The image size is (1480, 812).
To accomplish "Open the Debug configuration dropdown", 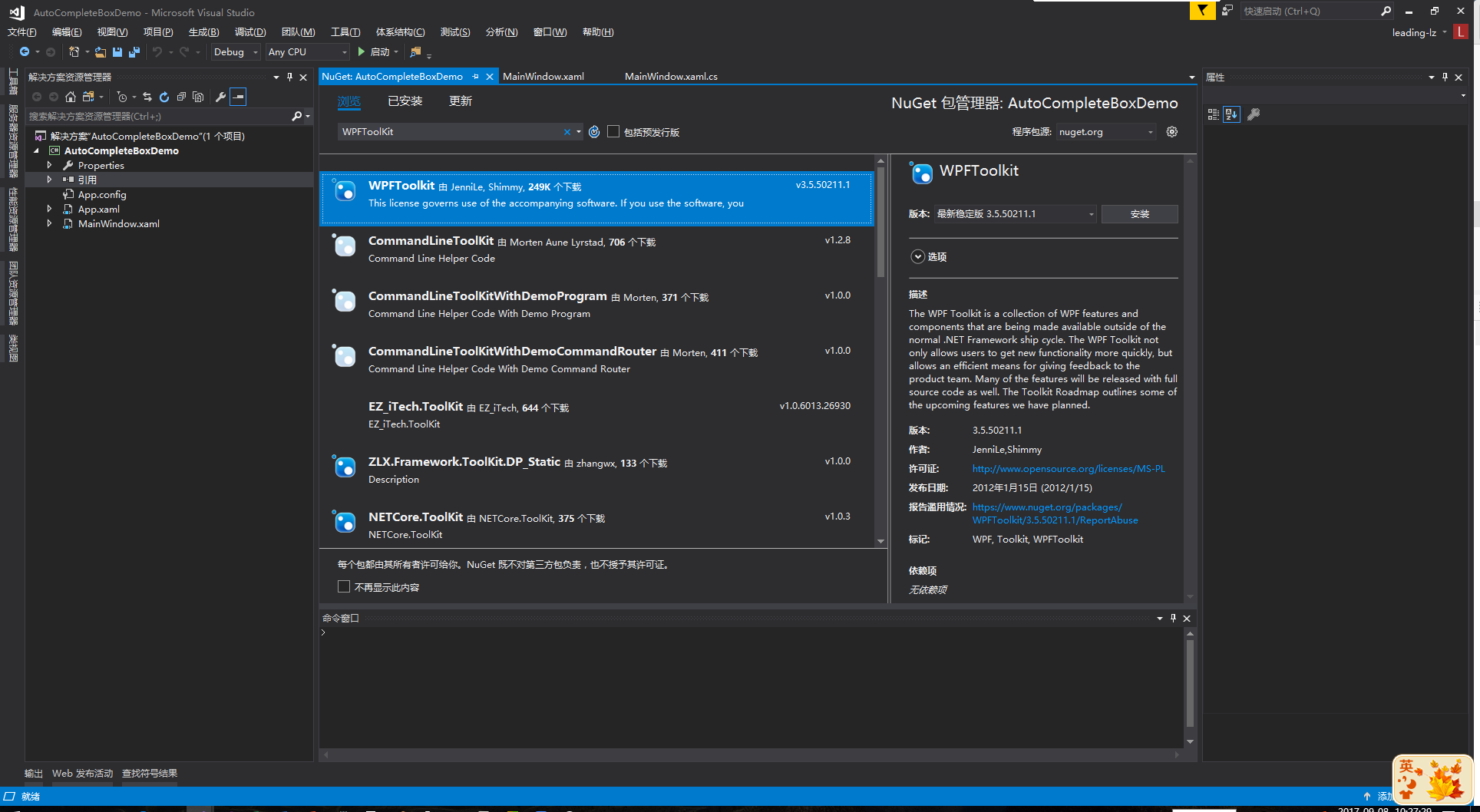I will (x=236, y=52).
